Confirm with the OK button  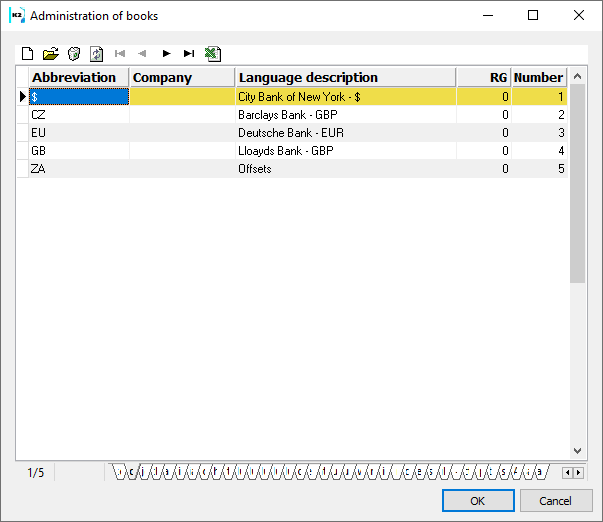point(478,500)
